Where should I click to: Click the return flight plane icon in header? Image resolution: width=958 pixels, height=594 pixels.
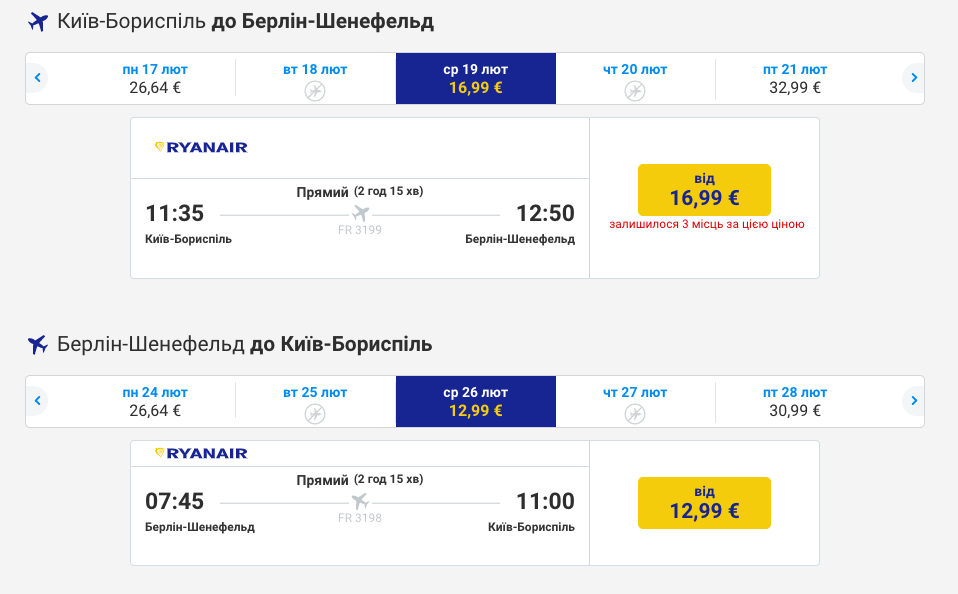[x=38, y=345]
